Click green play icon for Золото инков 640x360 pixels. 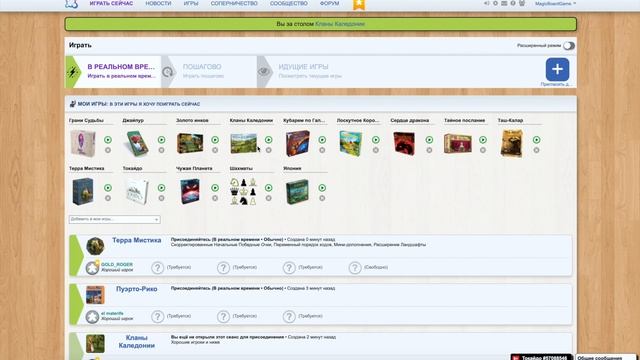215,140
